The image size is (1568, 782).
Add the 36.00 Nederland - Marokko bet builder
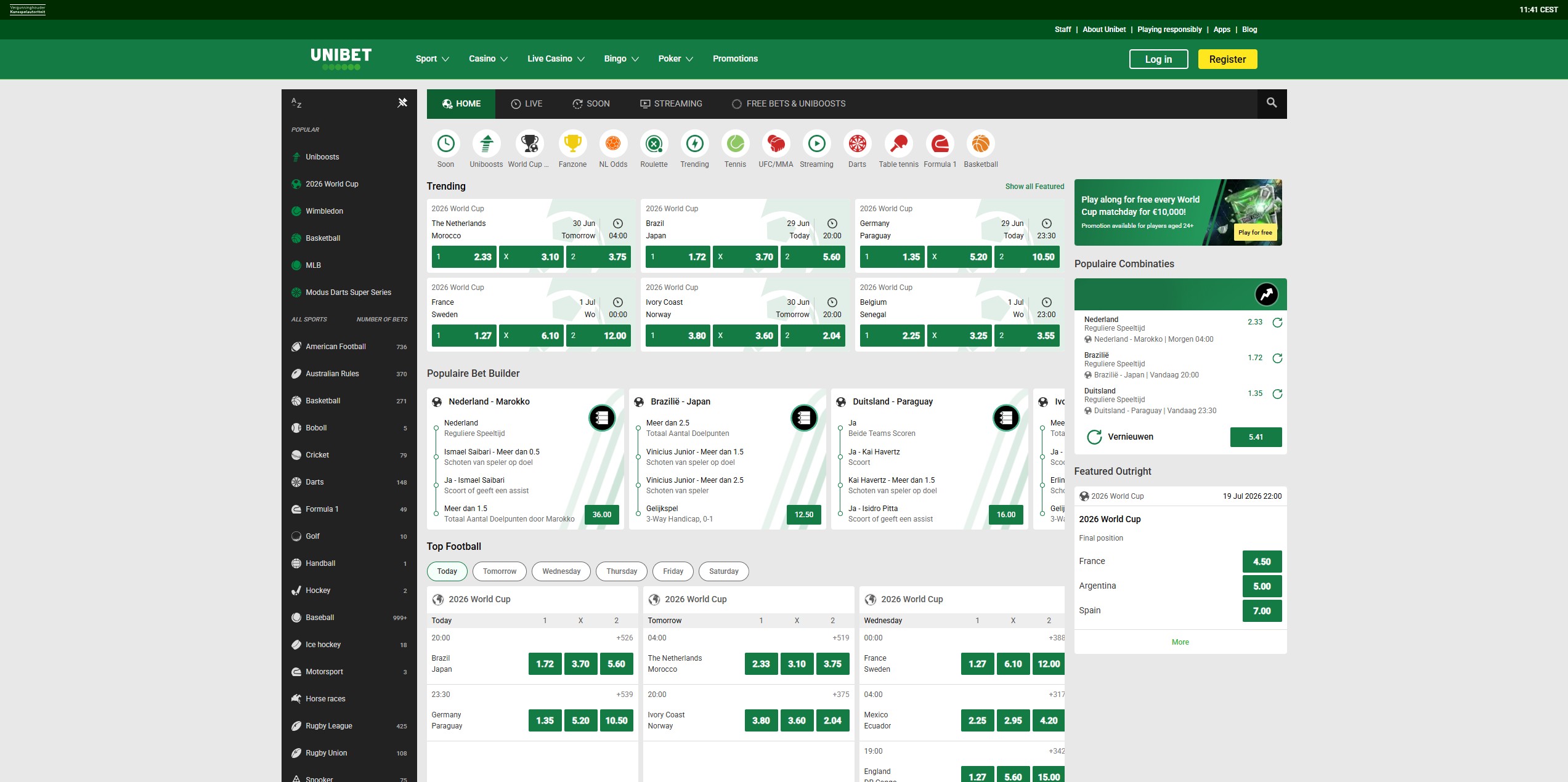click(602, 515)
